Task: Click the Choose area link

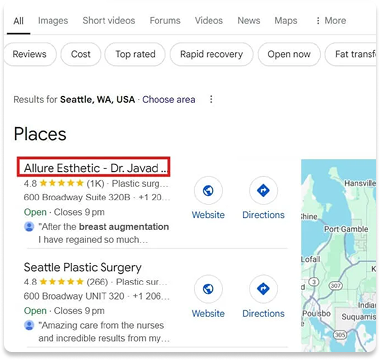Action: click(x=169, y=99)
